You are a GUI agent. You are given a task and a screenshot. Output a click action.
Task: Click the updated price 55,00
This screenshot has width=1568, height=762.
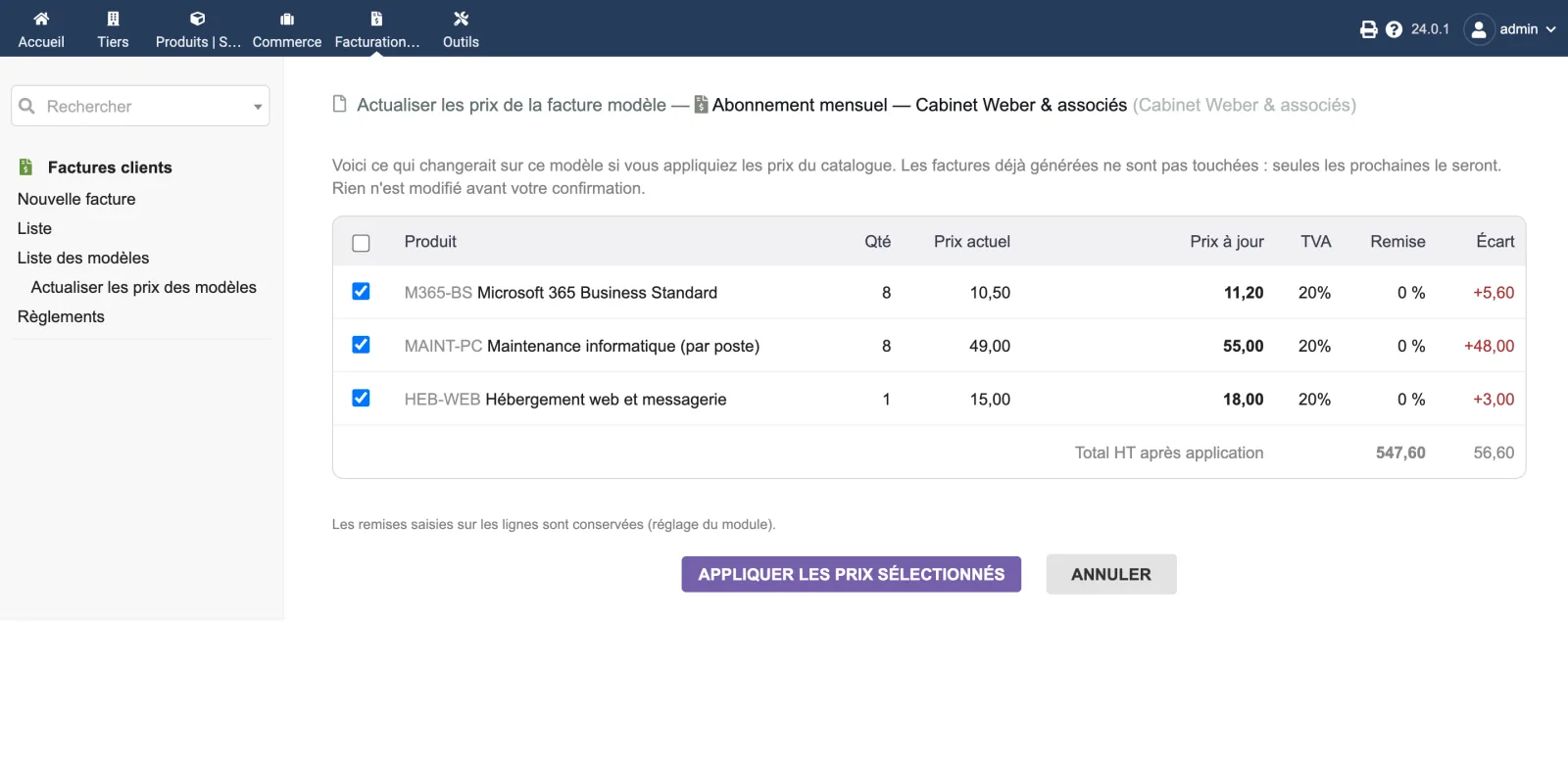pyautogui.click(x=1243, y=346)
